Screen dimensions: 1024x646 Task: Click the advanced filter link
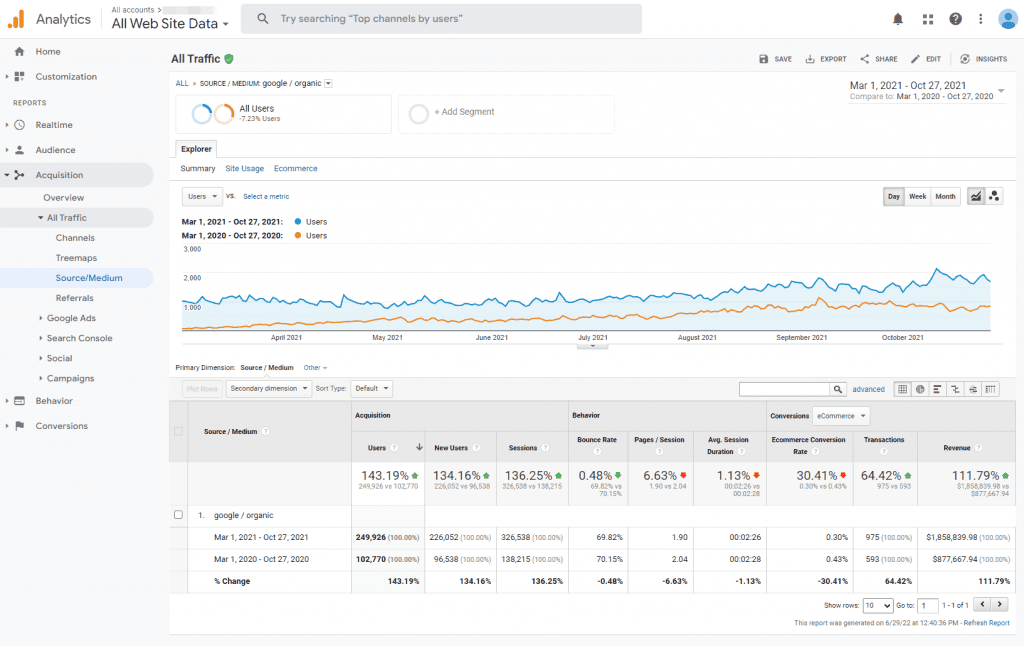868,388
